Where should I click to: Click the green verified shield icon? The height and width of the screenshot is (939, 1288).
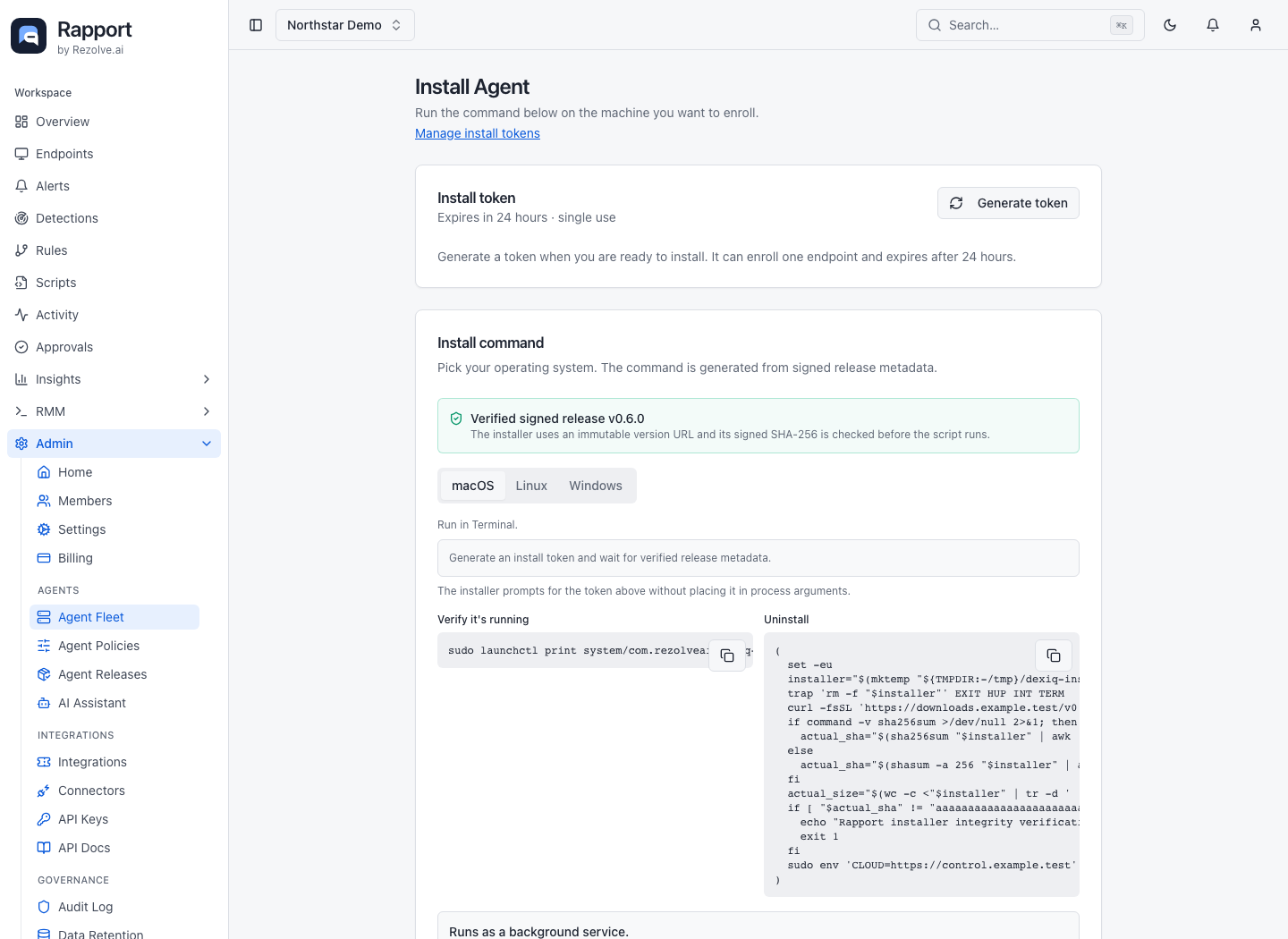click(456, 419)
